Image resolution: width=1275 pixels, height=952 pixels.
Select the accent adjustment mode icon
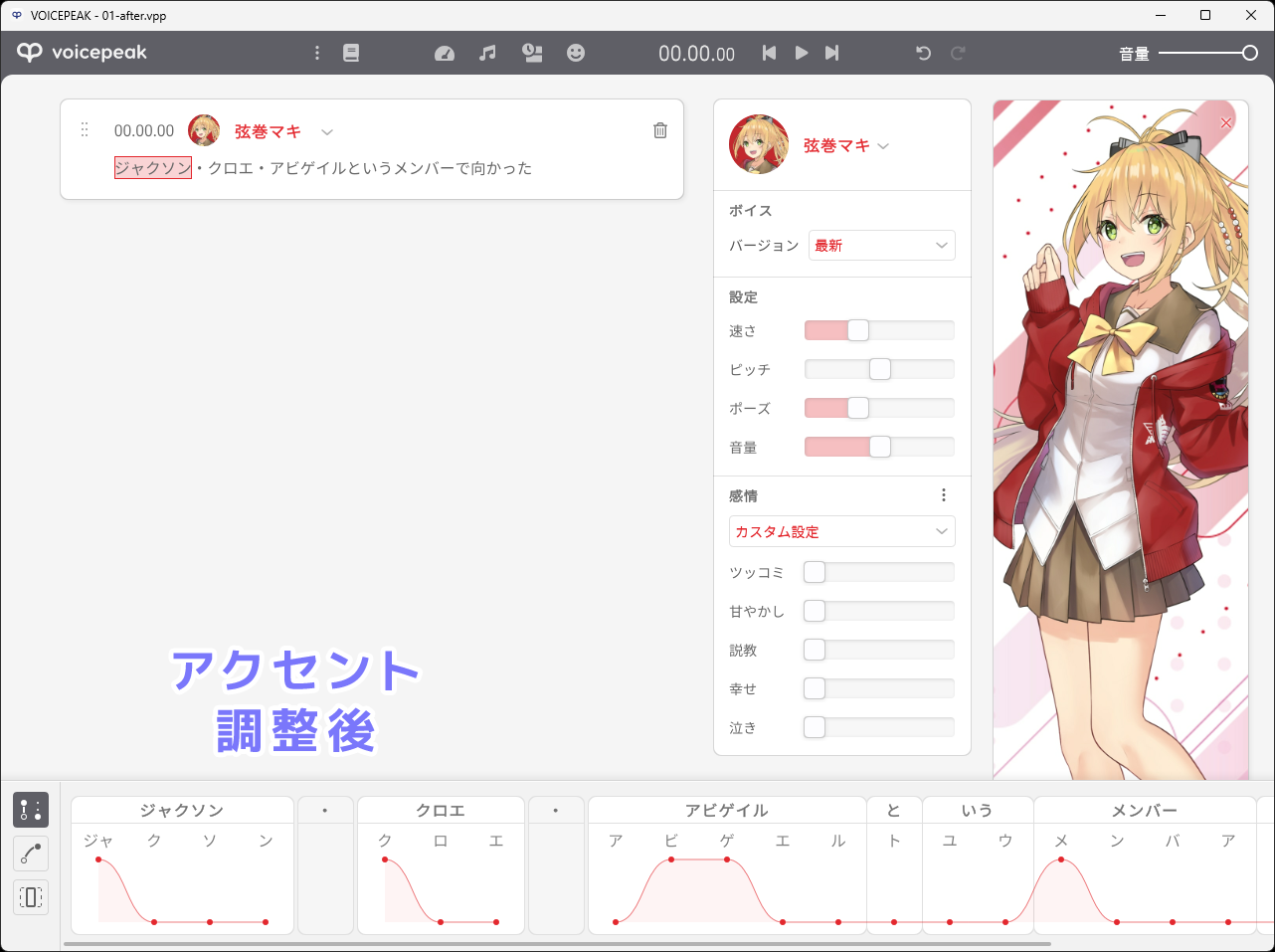31,810
